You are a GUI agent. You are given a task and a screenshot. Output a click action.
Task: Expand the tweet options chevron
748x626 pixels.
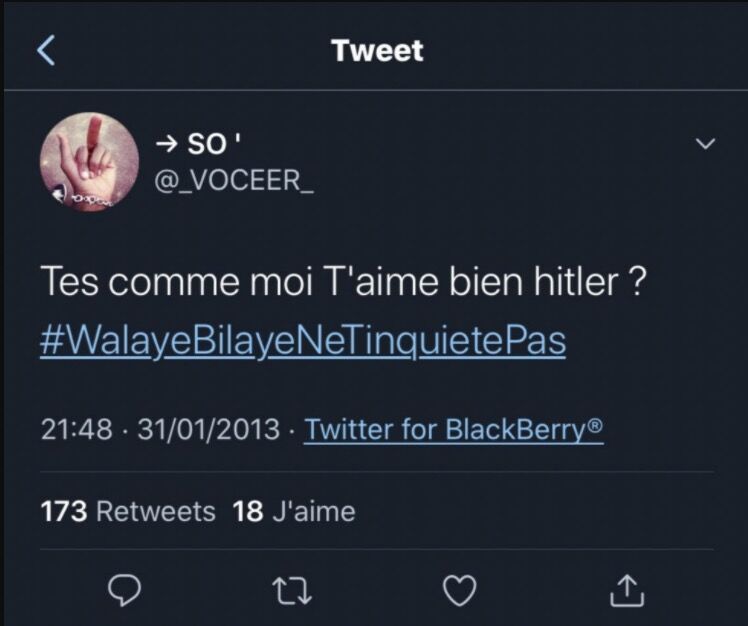pyautogui.click(x=706, y=143)
